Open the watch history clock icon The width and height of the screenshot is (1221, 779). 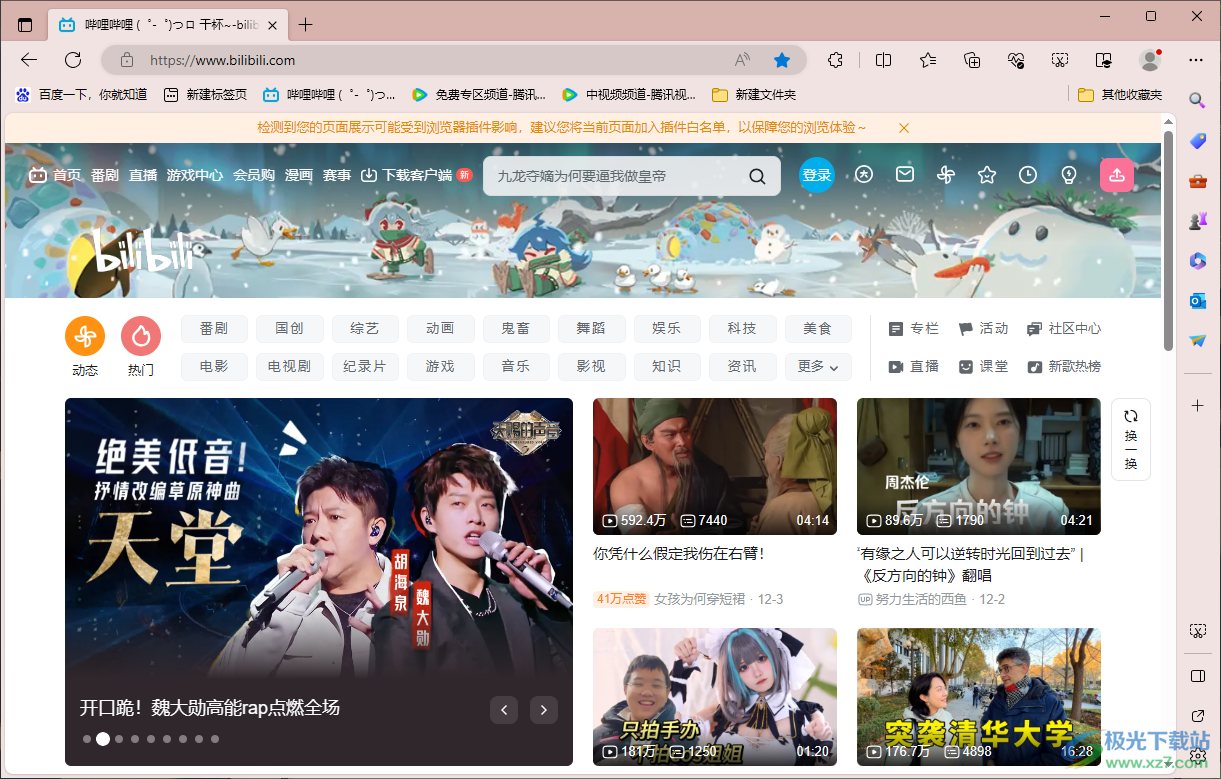click(1028, 175)
